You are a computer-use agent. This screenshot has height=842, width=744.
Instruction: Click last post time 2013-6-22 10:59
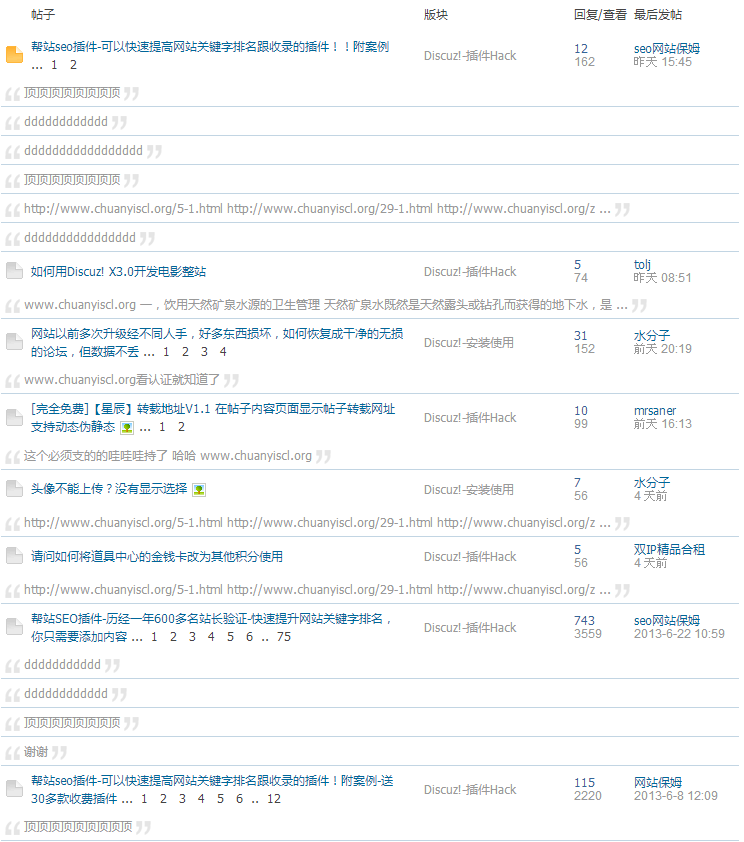pyautogui.click(x=679, y=634)
